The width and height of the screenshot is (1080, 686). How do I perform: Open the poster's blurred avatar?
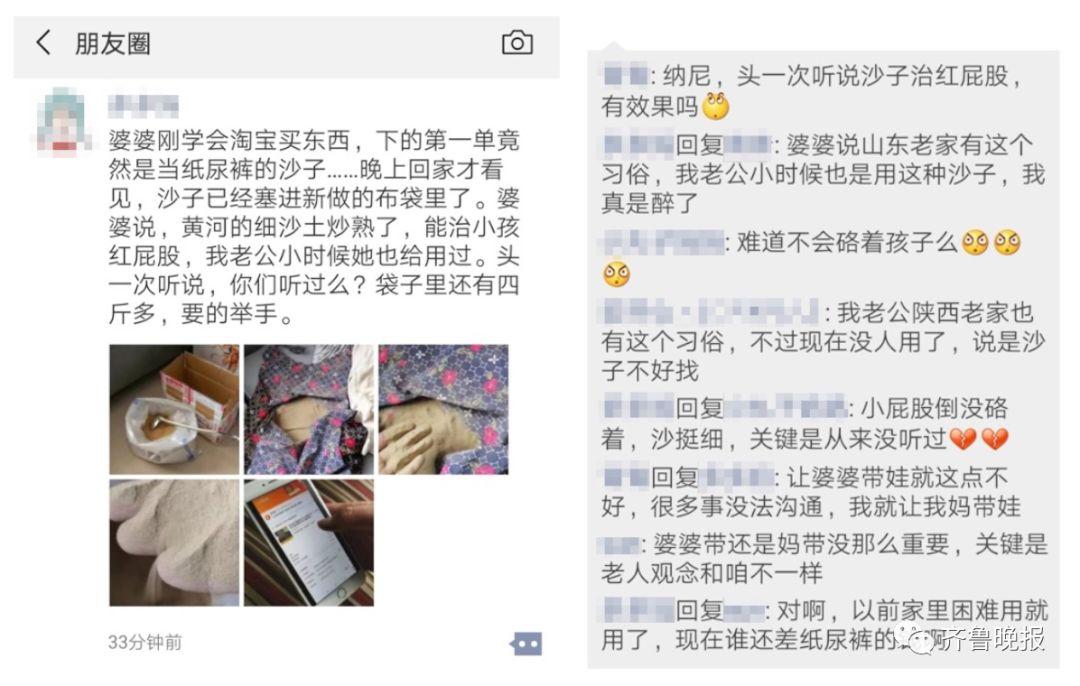pos(64,122)
